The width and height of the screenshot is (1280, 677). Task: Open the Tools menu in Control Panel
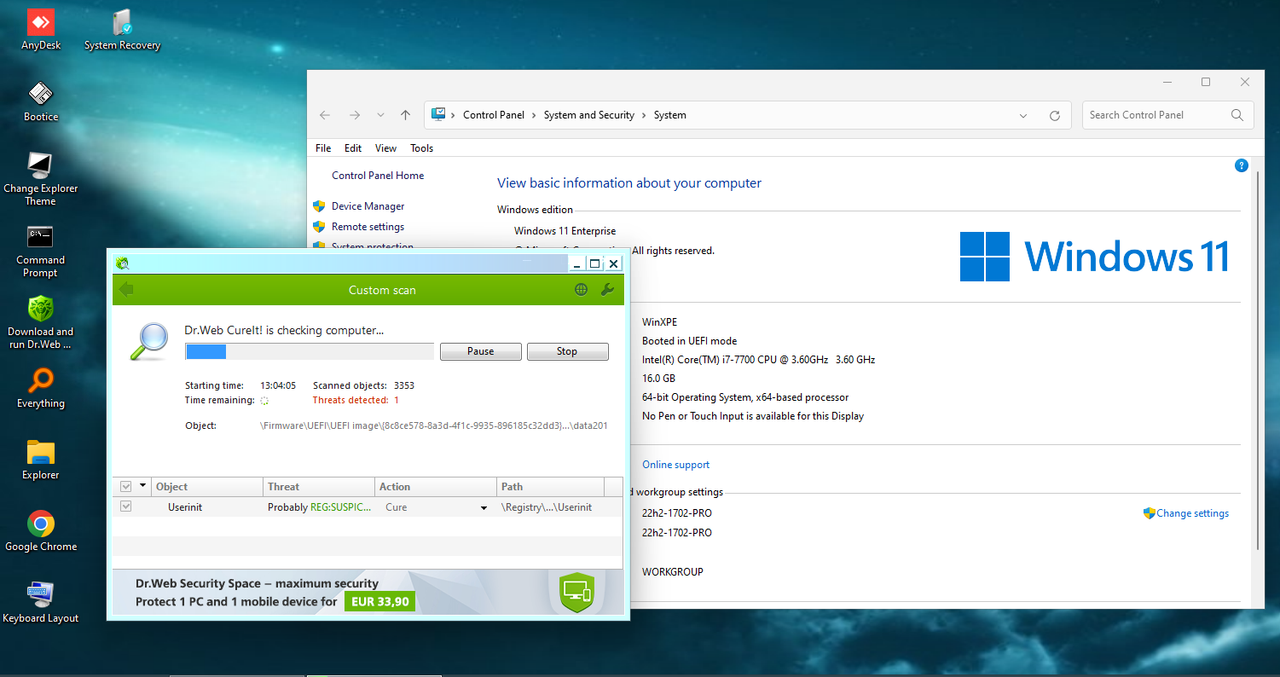tap(422, 148)
